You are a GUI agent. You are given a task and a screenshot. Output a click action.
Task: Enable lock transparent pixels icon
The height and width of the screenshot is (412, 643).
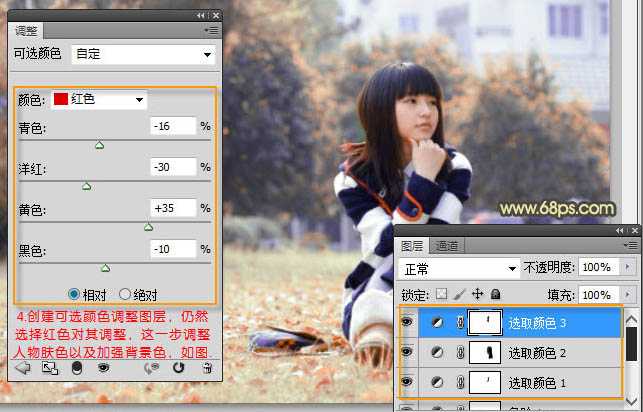point(441,294)
